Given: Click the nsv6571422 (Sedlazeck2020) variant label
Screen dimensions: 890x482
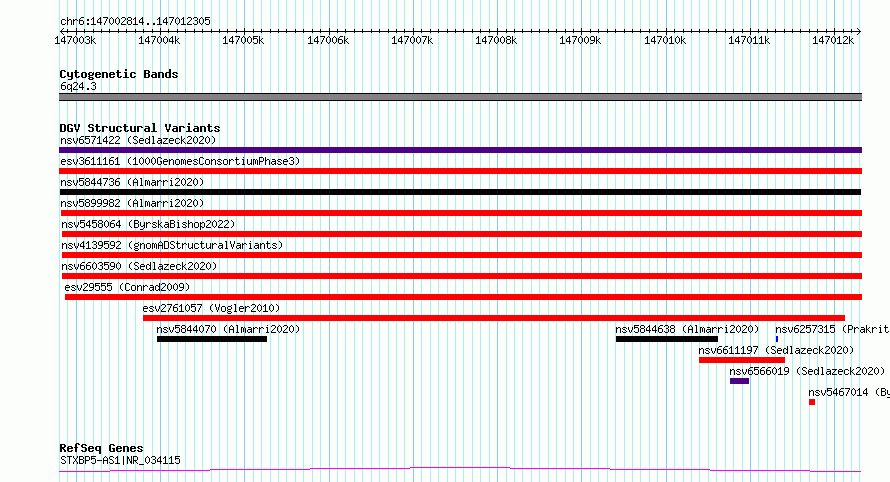Looking at the screenshot, I should [x=138, y=140].
